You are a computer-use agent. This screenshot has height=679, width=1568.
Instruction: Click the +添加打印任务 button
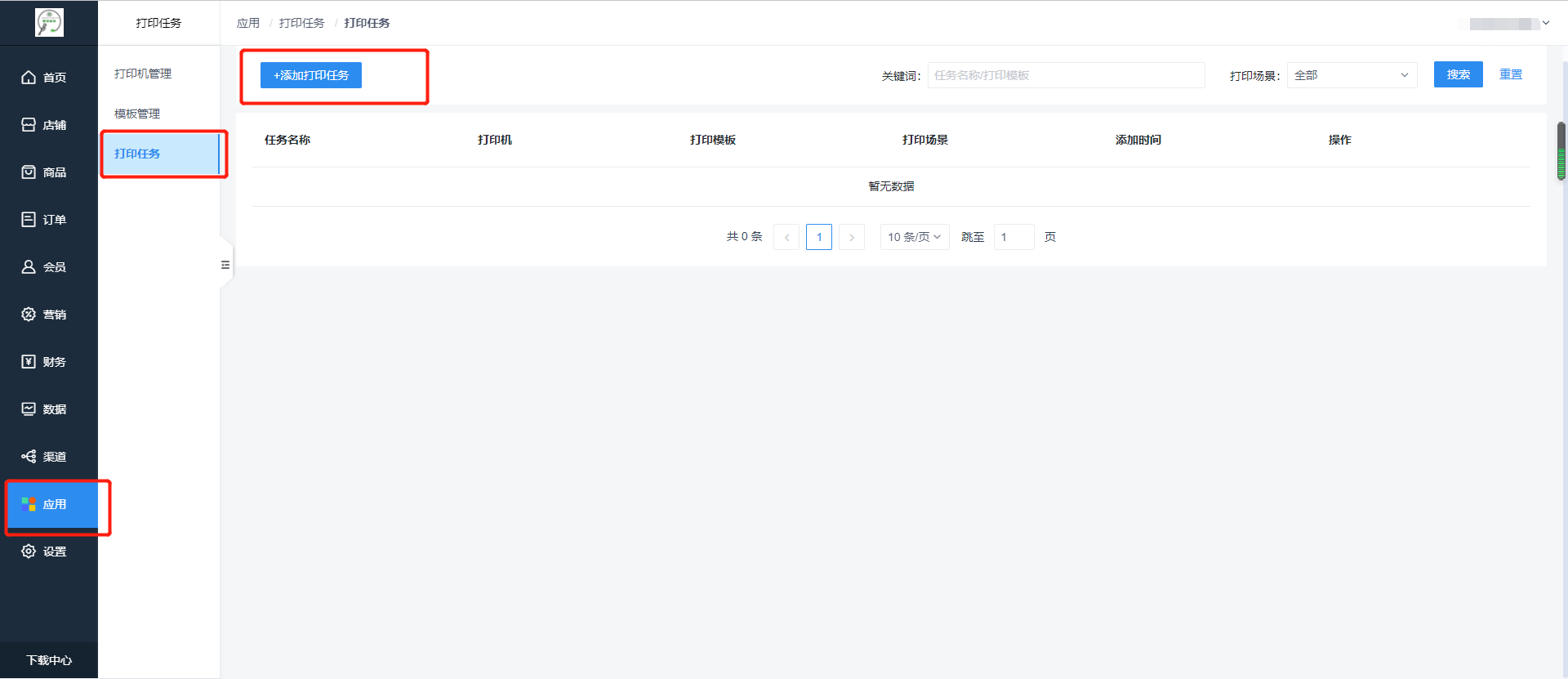[x=311, y=75]
